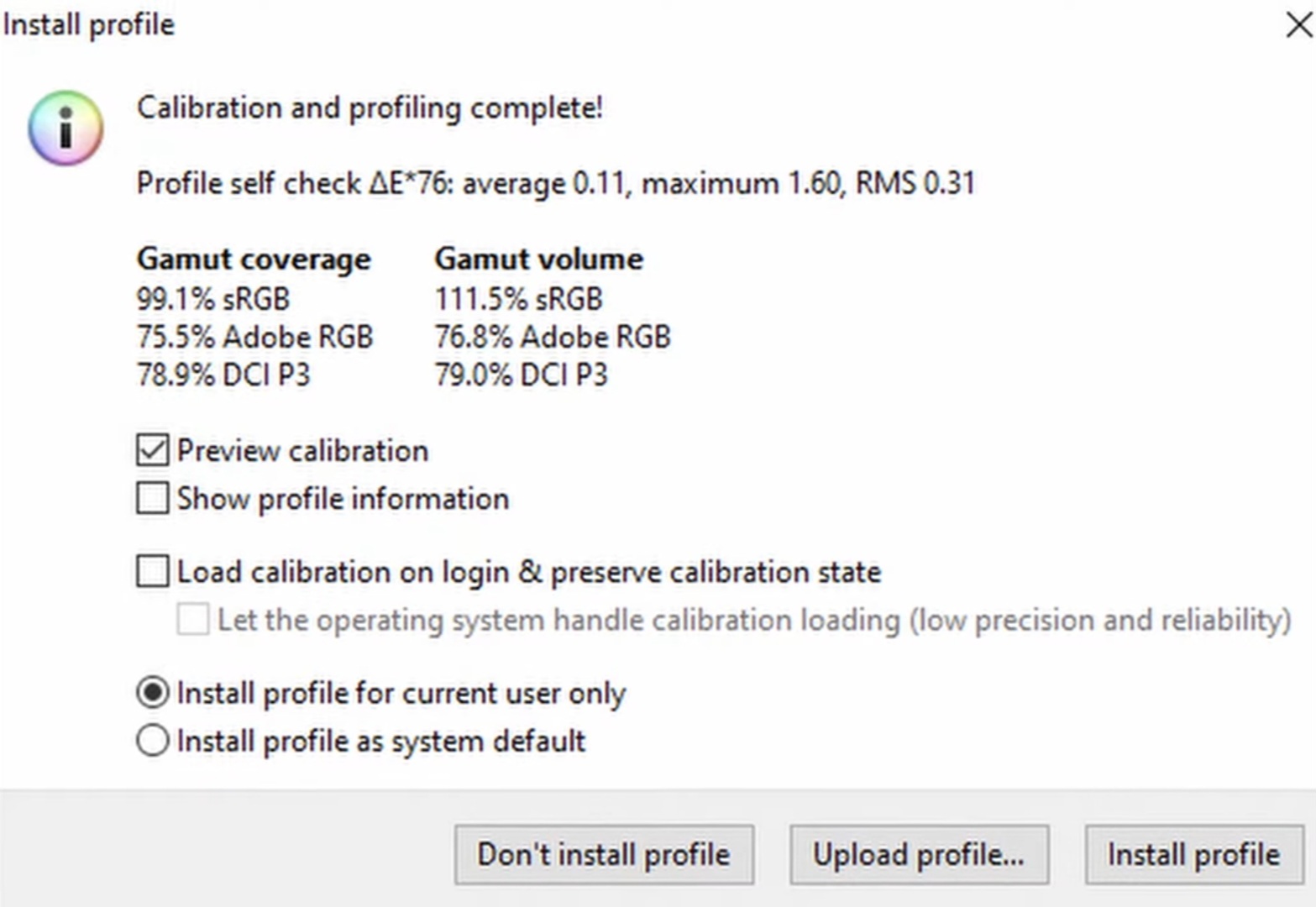Select the 99.1% sRGB coverage value
Viewport: 1316px width, 907px height.
pos(213,299)
